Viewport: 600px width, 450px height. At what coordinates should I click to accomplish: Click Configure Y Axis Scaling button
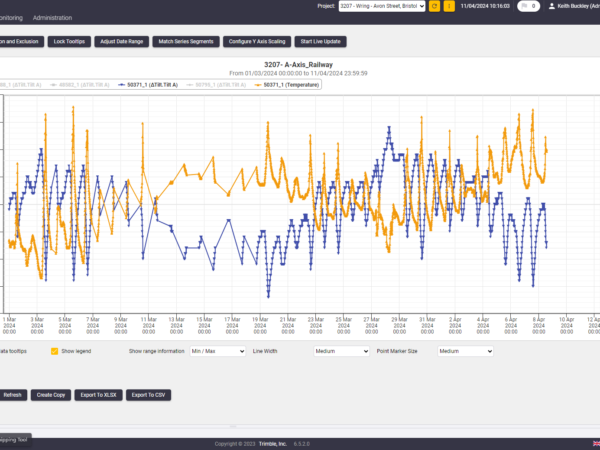coord(257,41)
